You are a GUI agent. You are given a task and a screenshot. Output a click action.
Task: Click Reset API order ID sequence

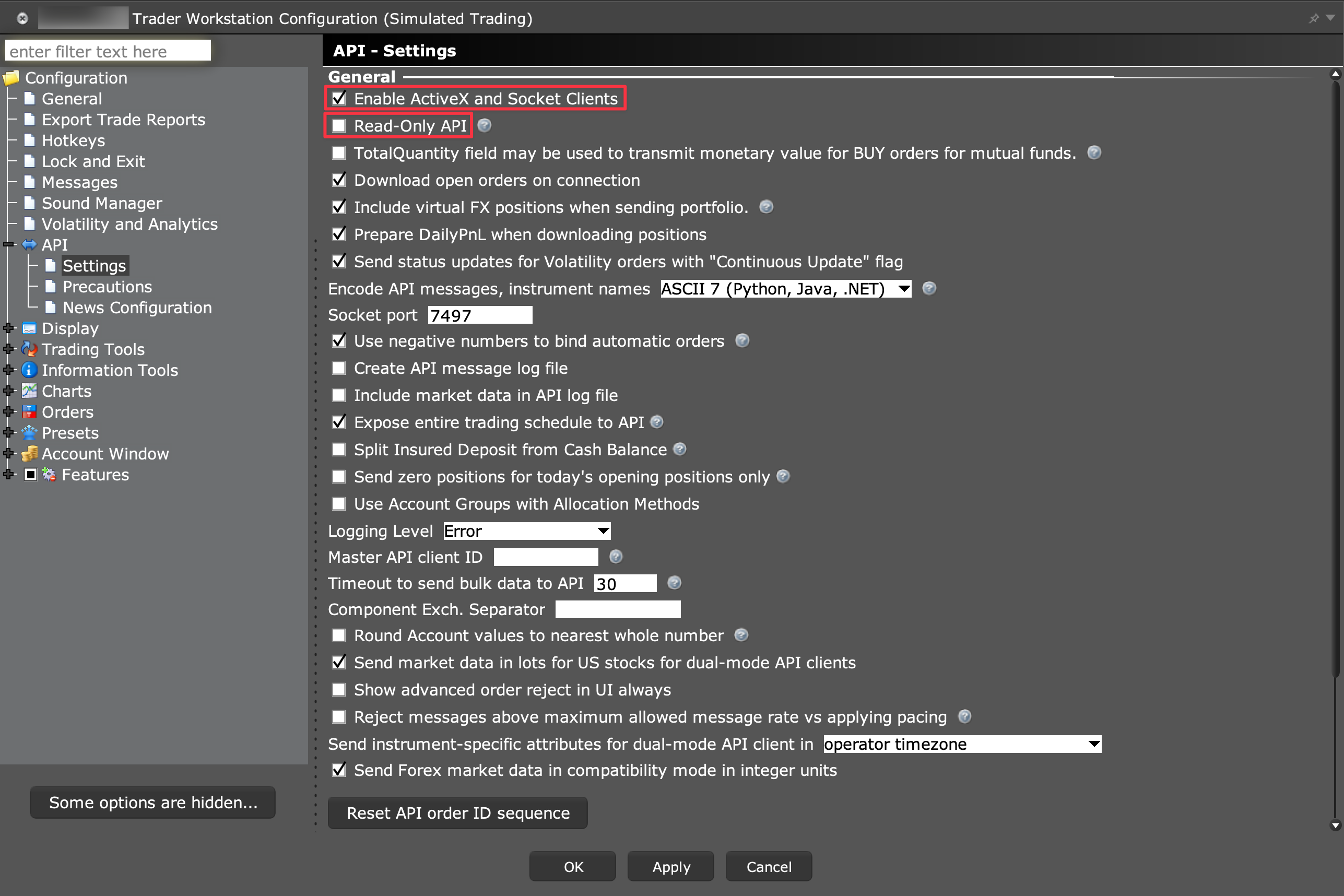click(457, 812)
